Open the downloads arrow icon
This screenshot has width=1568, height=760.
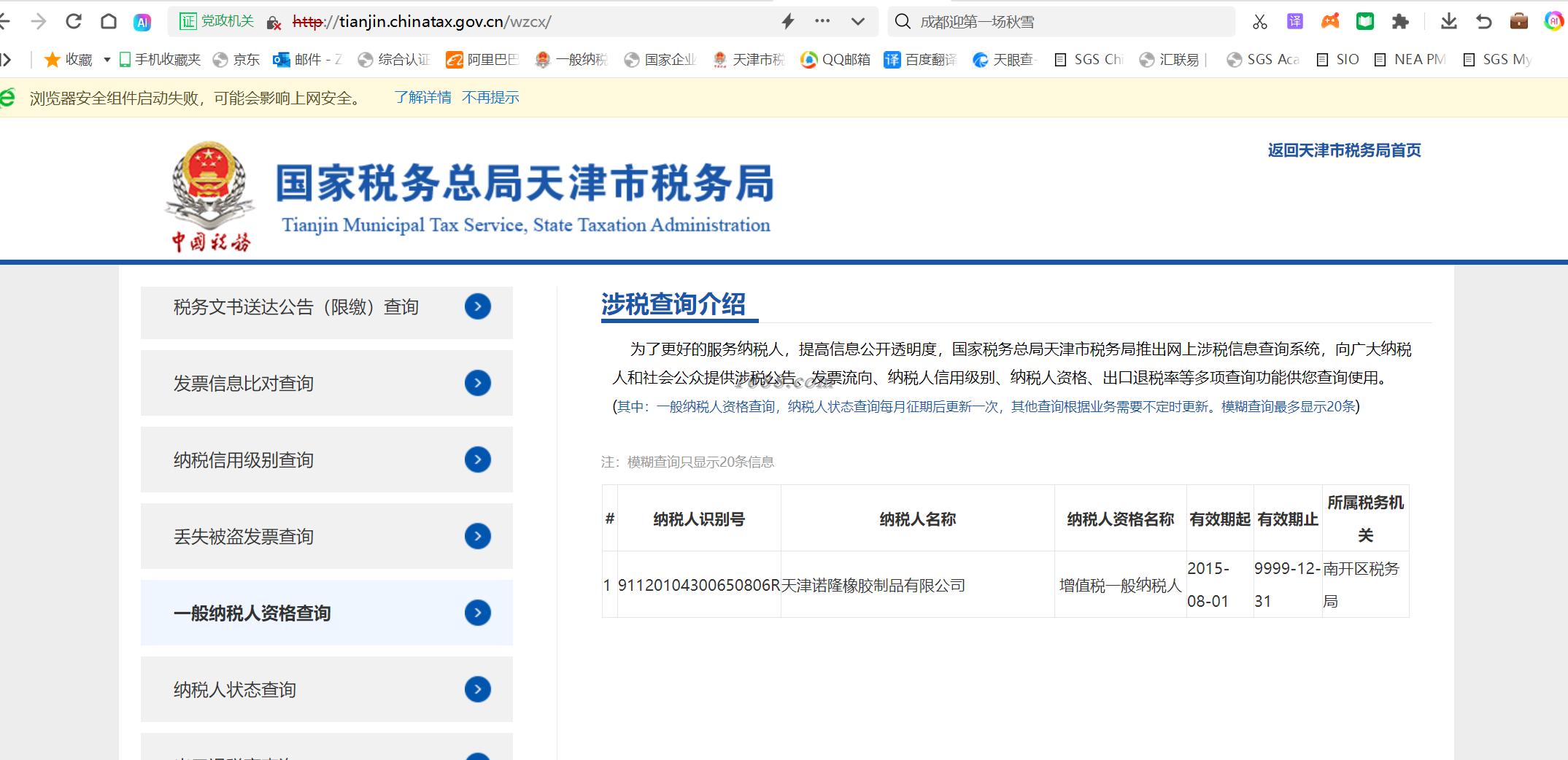coord(1449,22)
